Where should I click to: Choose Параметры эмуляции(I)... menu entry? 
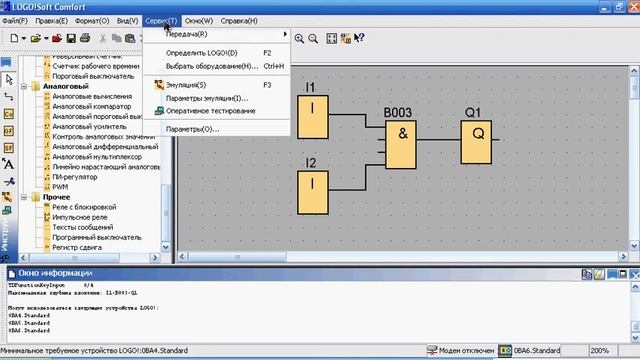216,98
